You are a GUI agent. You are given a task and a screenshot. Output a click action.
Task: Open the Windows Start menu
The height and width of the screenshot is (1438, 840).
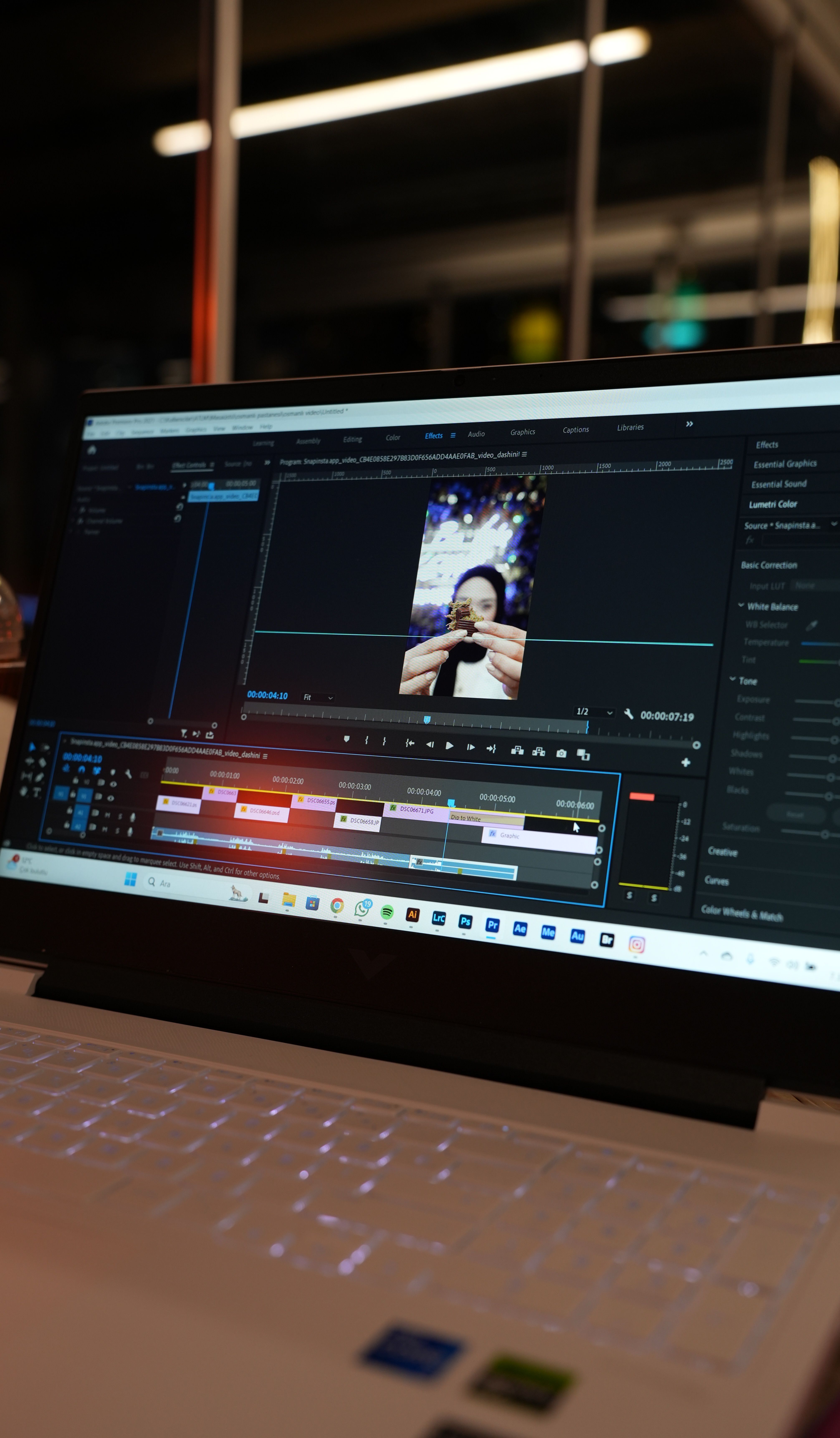[x=131, y=879]
